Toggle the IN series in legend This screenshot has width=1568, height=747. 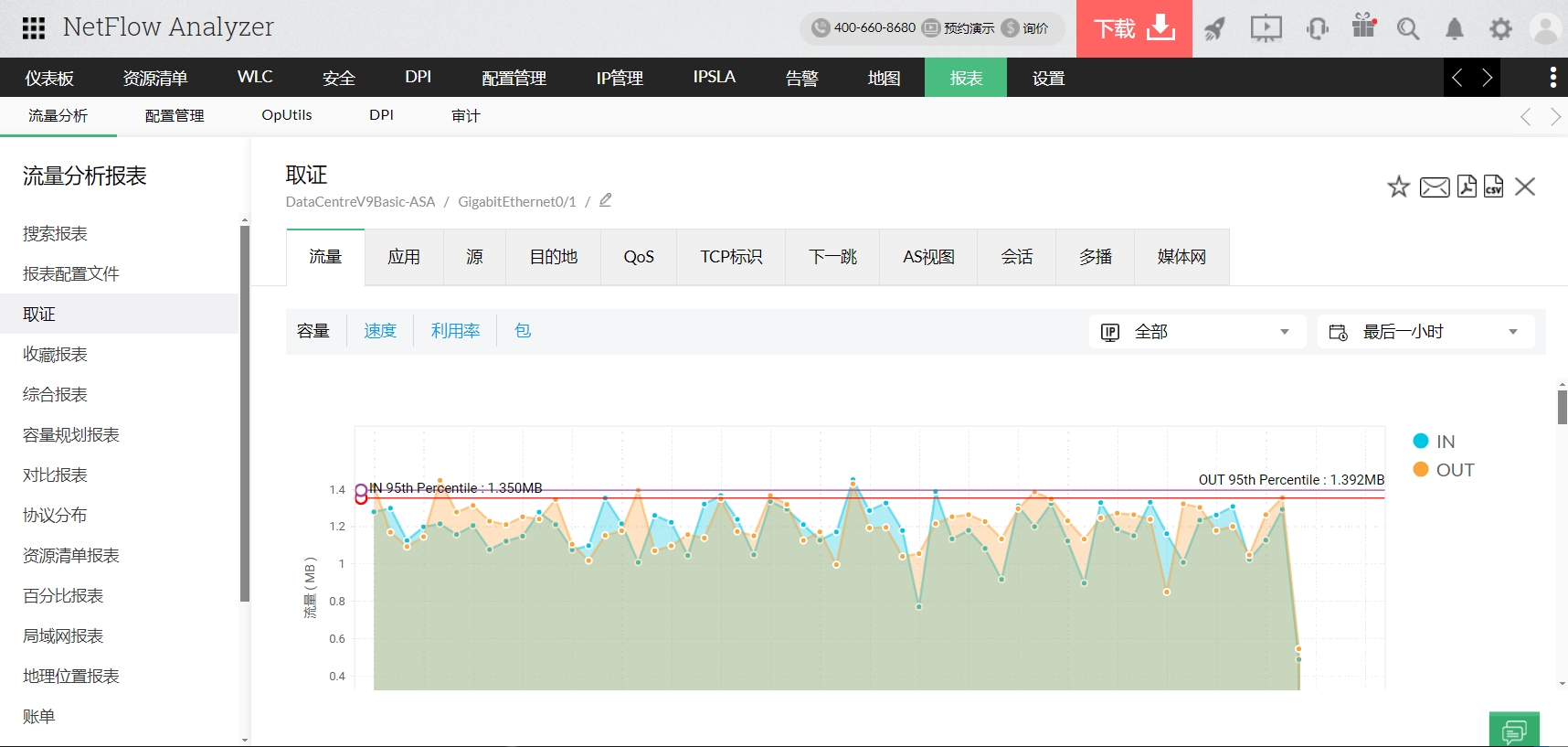tap(1434, 442)
